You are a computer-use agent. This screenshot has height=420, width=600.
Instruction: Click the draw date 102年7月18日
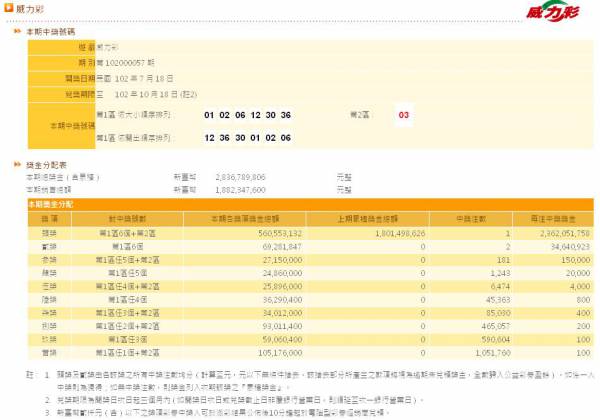click(x=144, y=78)
